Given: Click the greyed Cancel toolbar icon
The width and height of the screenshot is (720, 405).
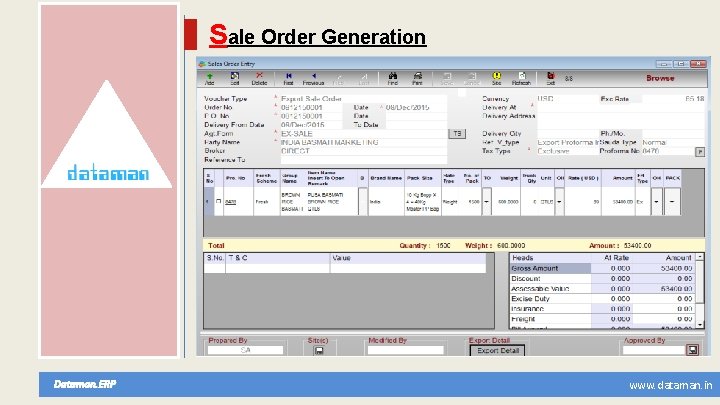Looking at the screenshot, I should tap(472, 79).
